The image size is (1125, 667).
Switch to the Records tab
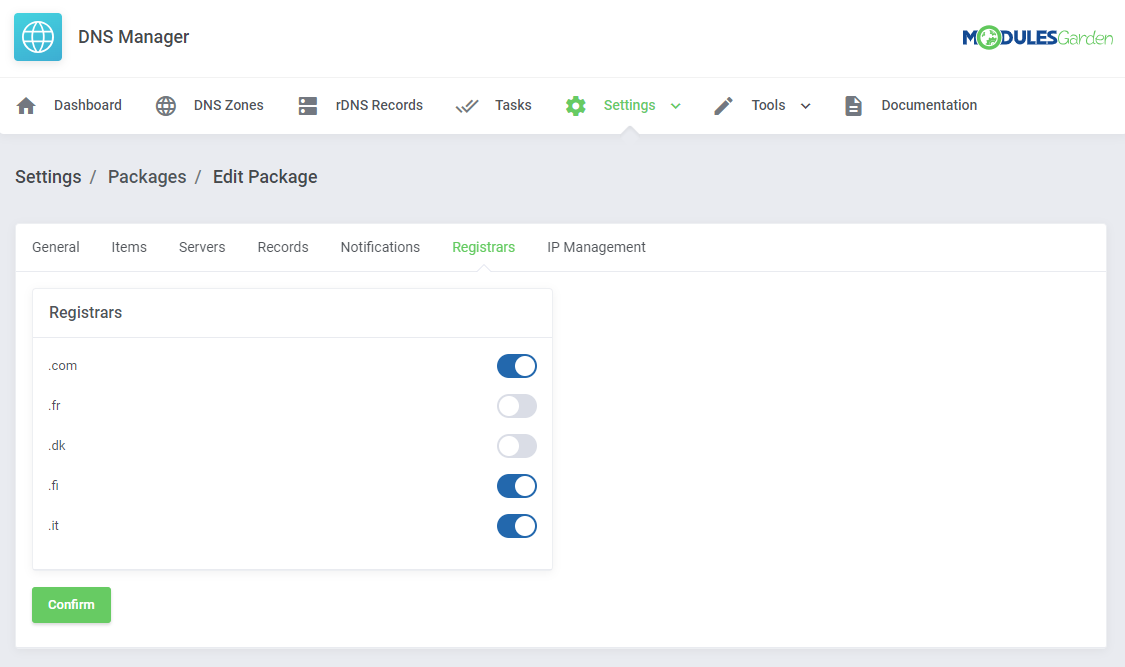point(283,247)
